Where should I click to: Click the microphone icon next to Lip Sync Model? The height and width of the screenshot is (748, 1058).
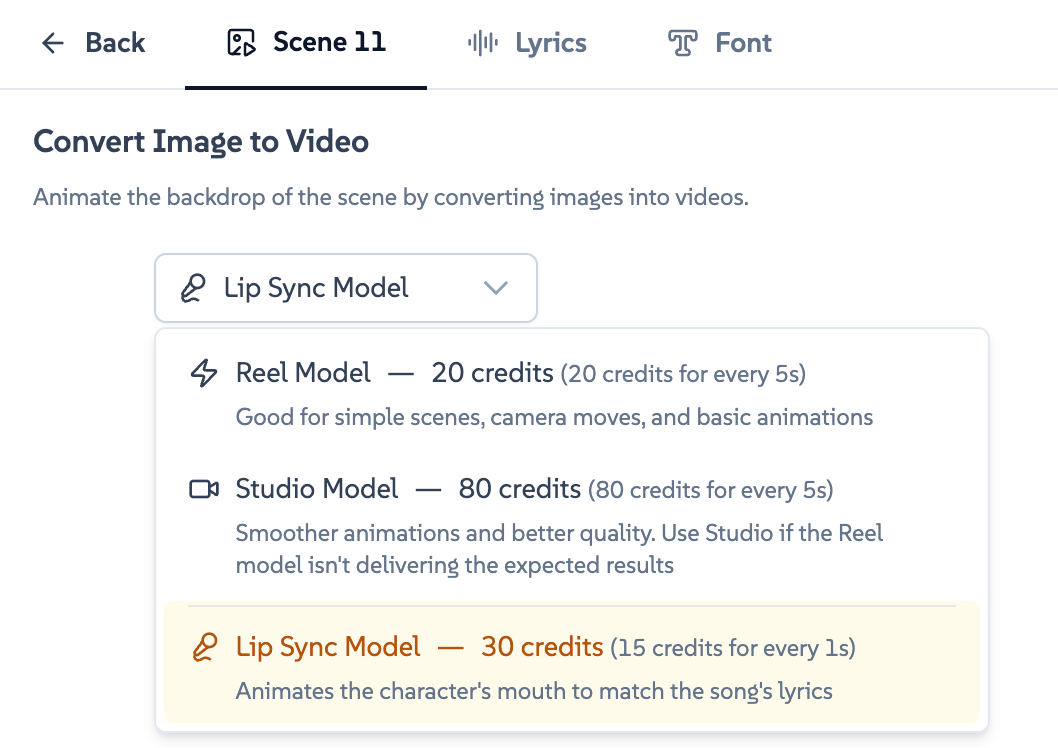pos(203,647)
